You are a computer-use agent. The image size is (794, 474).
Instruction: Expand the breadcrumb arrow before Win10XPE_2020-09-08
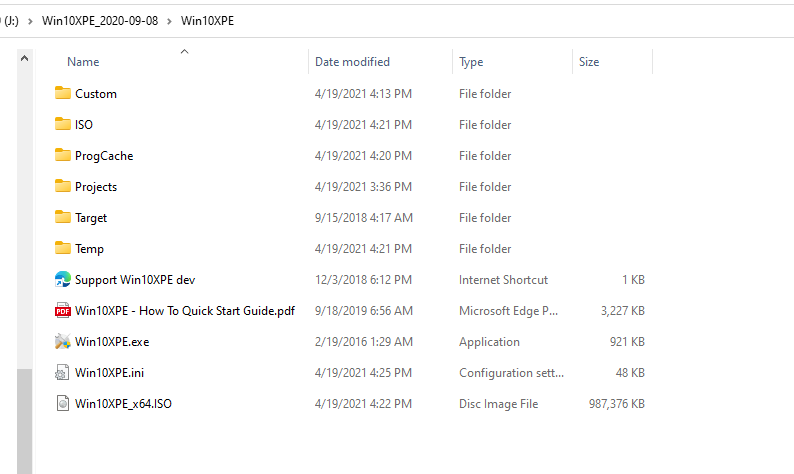30,20
